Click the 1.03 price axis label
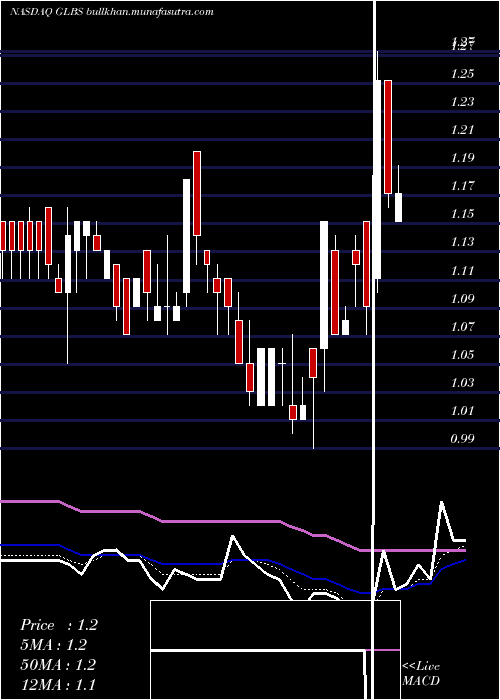 pos(462,383)
